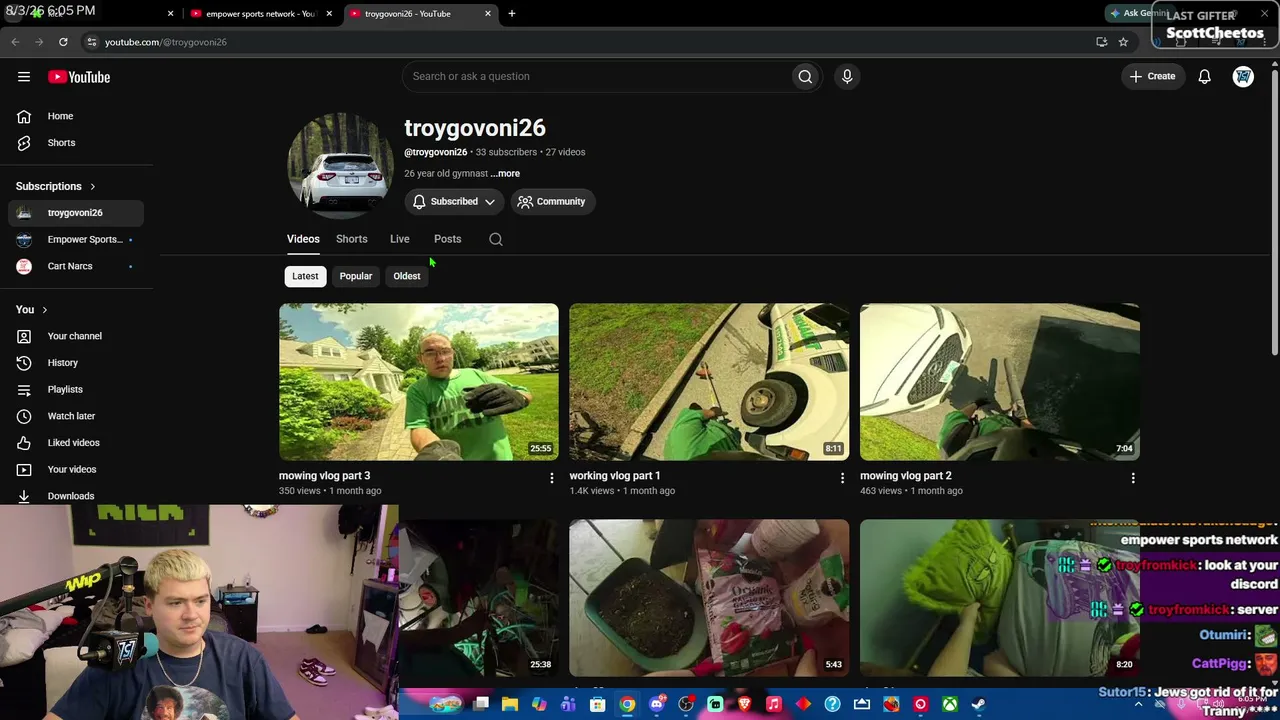Switch to the Videos tab
Image resolution: width=1280 pixels, height=720 pixels.
(303, 239)
